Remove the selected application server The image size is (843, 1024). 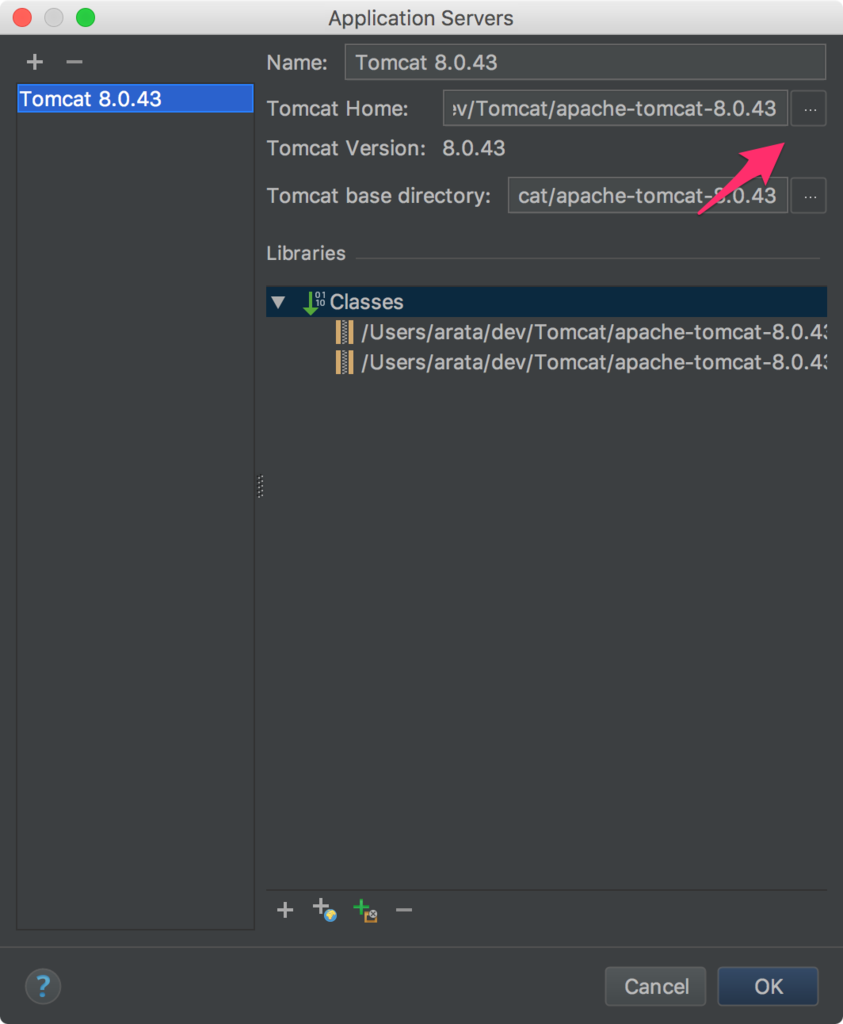coord(74,62)
